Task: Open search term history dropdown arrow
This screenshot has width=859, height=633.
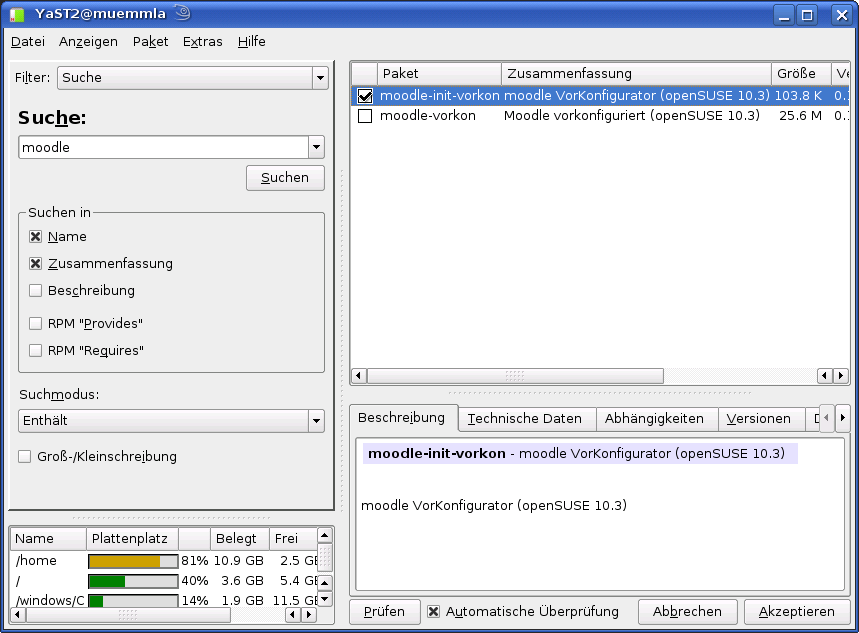Action: click(316, 147)
